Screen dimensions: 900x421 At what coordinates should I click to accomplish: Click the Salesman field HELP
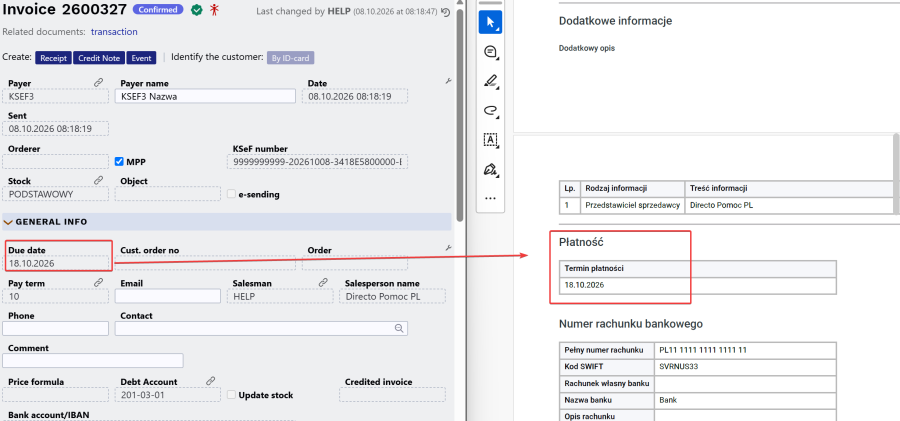click(x=280, y=296)
